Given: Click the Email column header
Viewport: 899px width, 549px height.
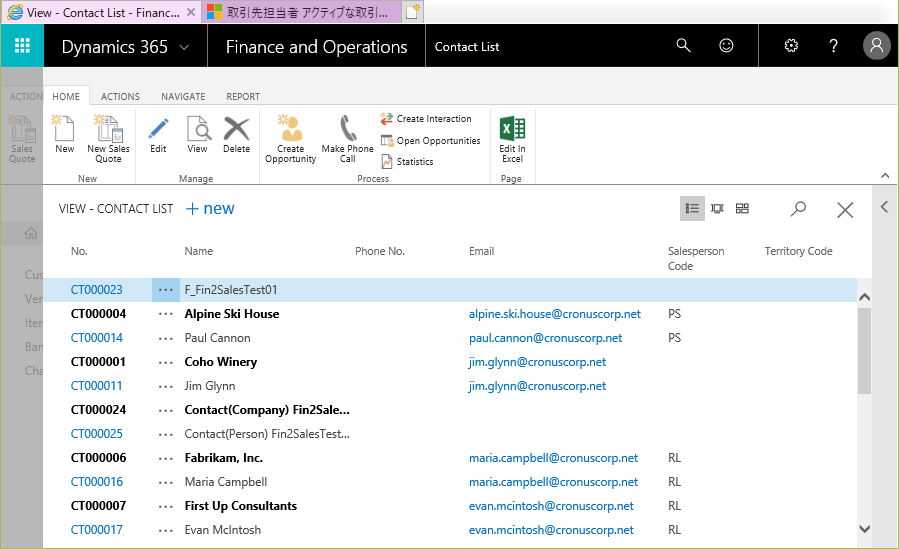Looking at the screenshot, I should [481, 251].
